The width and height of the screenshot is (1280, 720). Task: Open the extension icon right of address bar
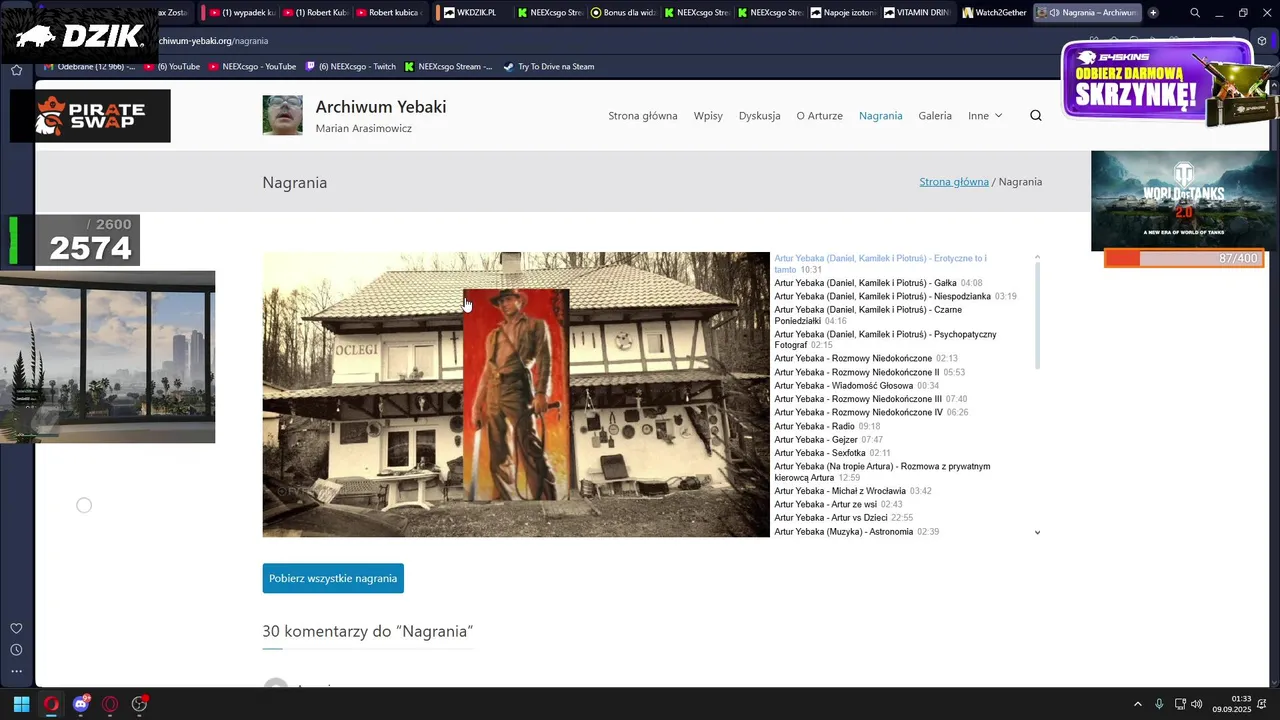click(1262, 41)
